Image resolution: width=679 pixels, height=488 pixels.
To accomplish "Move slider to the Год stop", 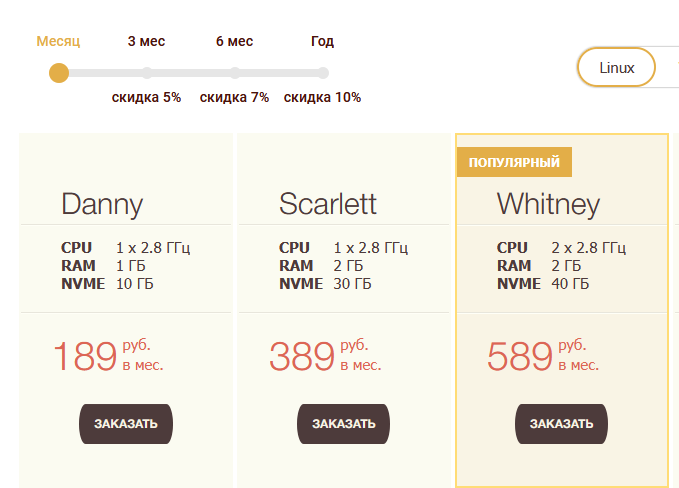I will [x=323, y=73].
